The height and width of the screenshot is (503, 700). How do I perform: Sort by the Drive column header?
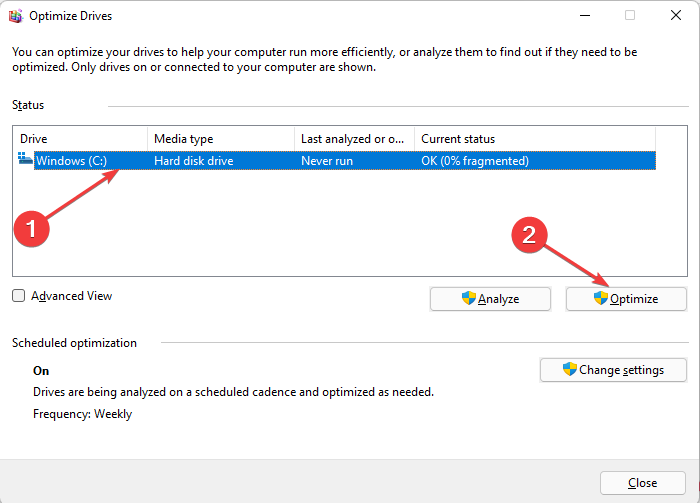coord(80,139)
